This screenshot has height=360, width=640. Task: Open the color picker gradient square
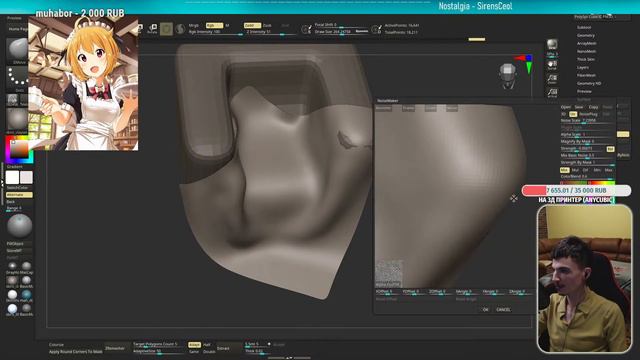click(19, 149)
